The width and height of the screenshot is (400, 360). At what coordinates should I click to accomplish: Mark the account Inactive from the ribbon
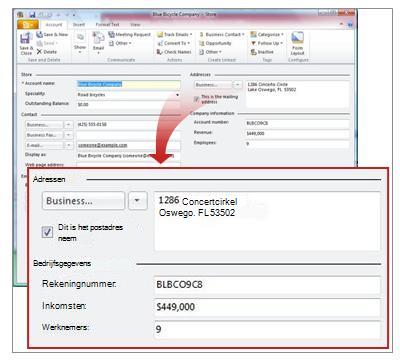click(x=262, y=52)
